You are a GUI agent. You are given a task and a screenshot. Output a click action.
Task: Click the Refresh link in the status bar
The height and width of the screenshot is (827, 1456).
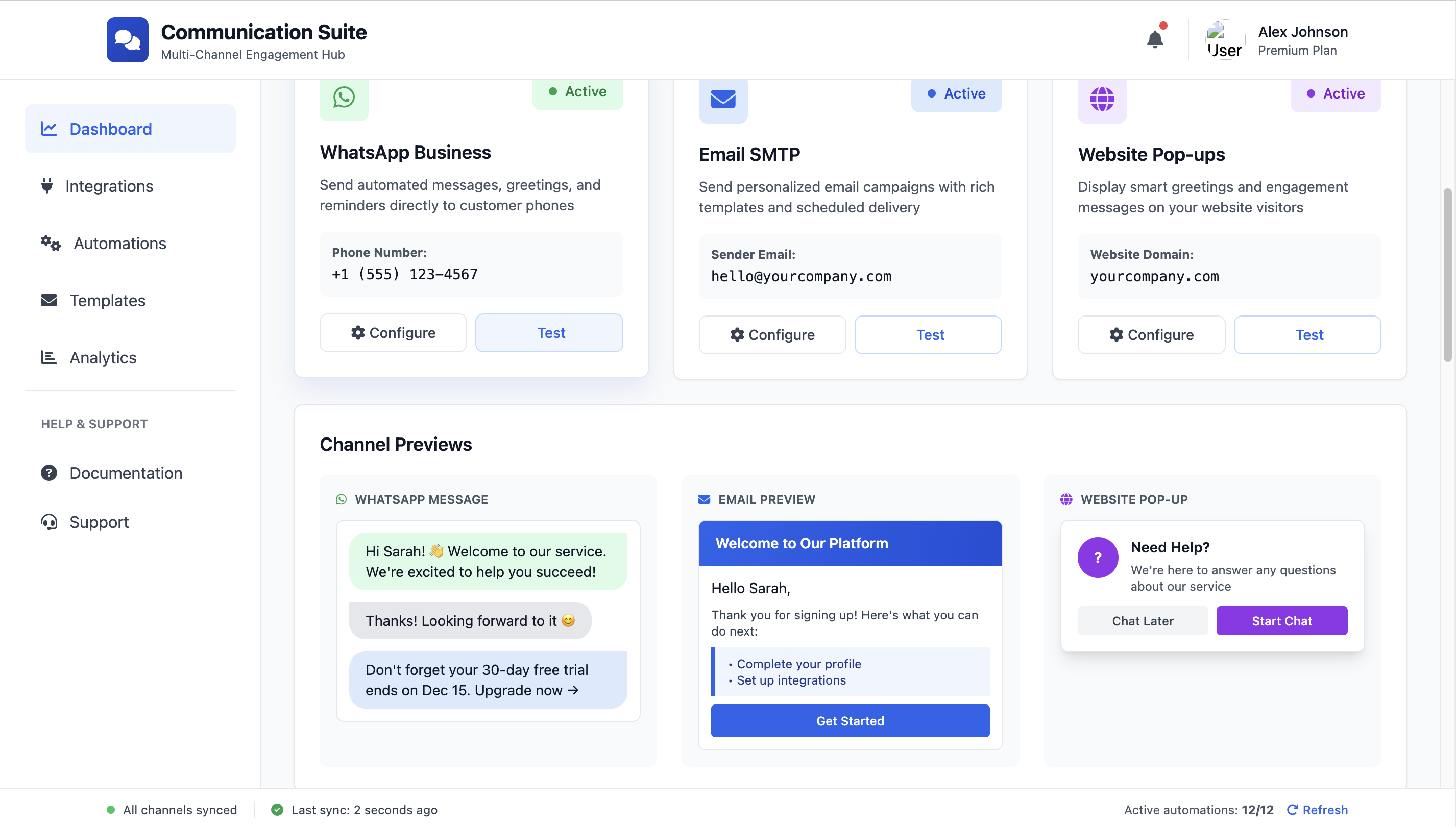pos(1317,810)
